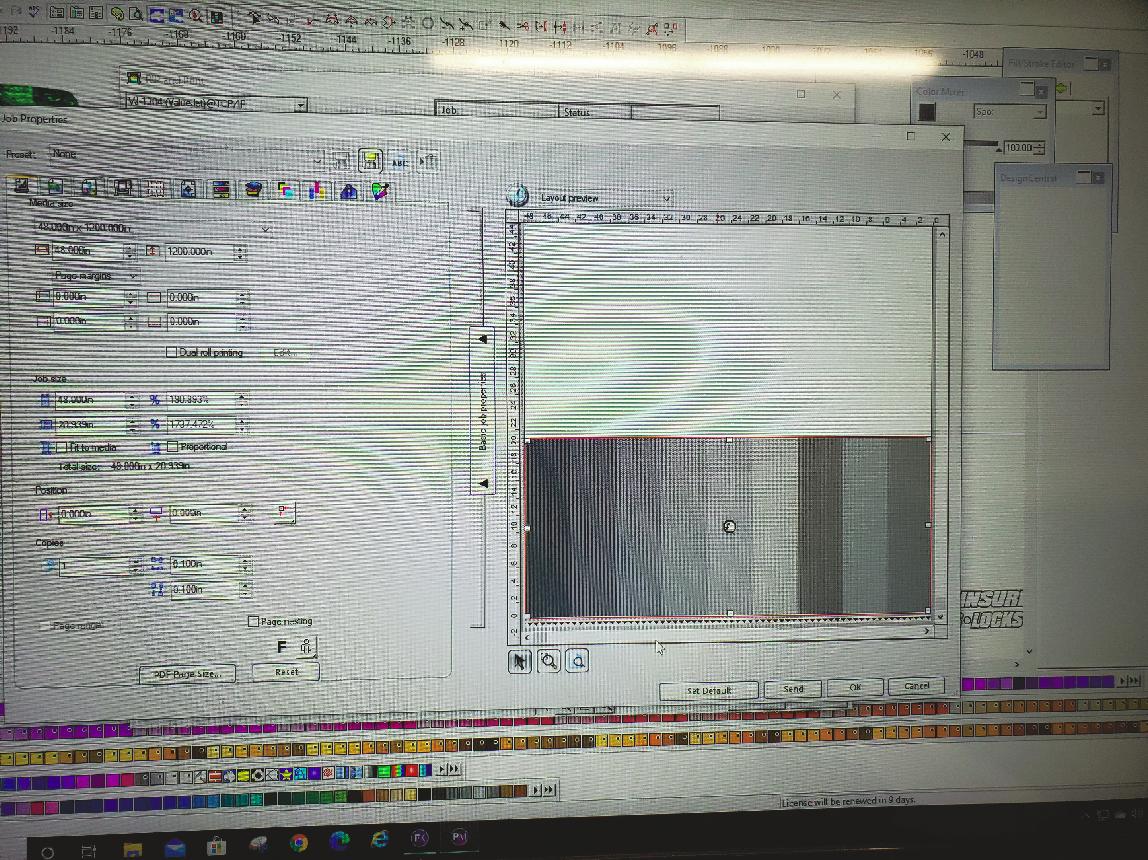Click the Copies count field
1148x860 pixels.
tap(94, 565)
